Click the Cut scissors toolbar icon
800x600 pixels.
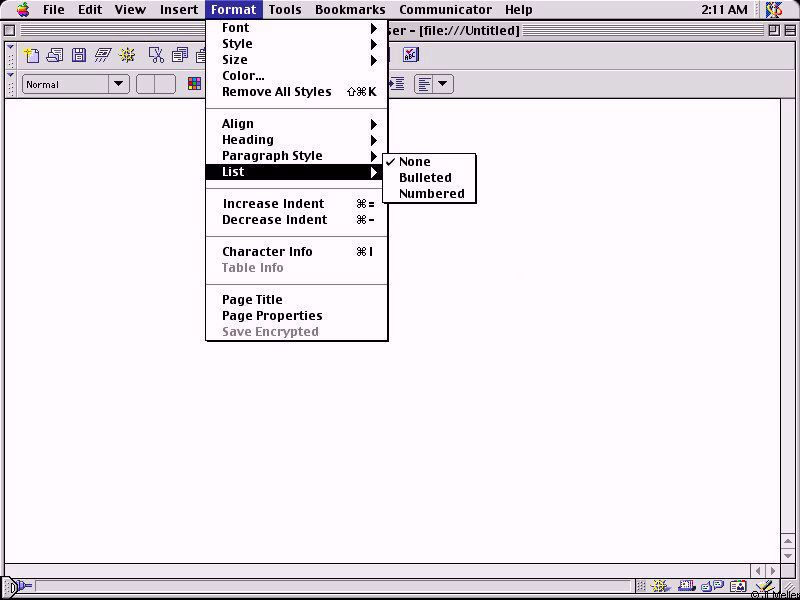point(155,55)
